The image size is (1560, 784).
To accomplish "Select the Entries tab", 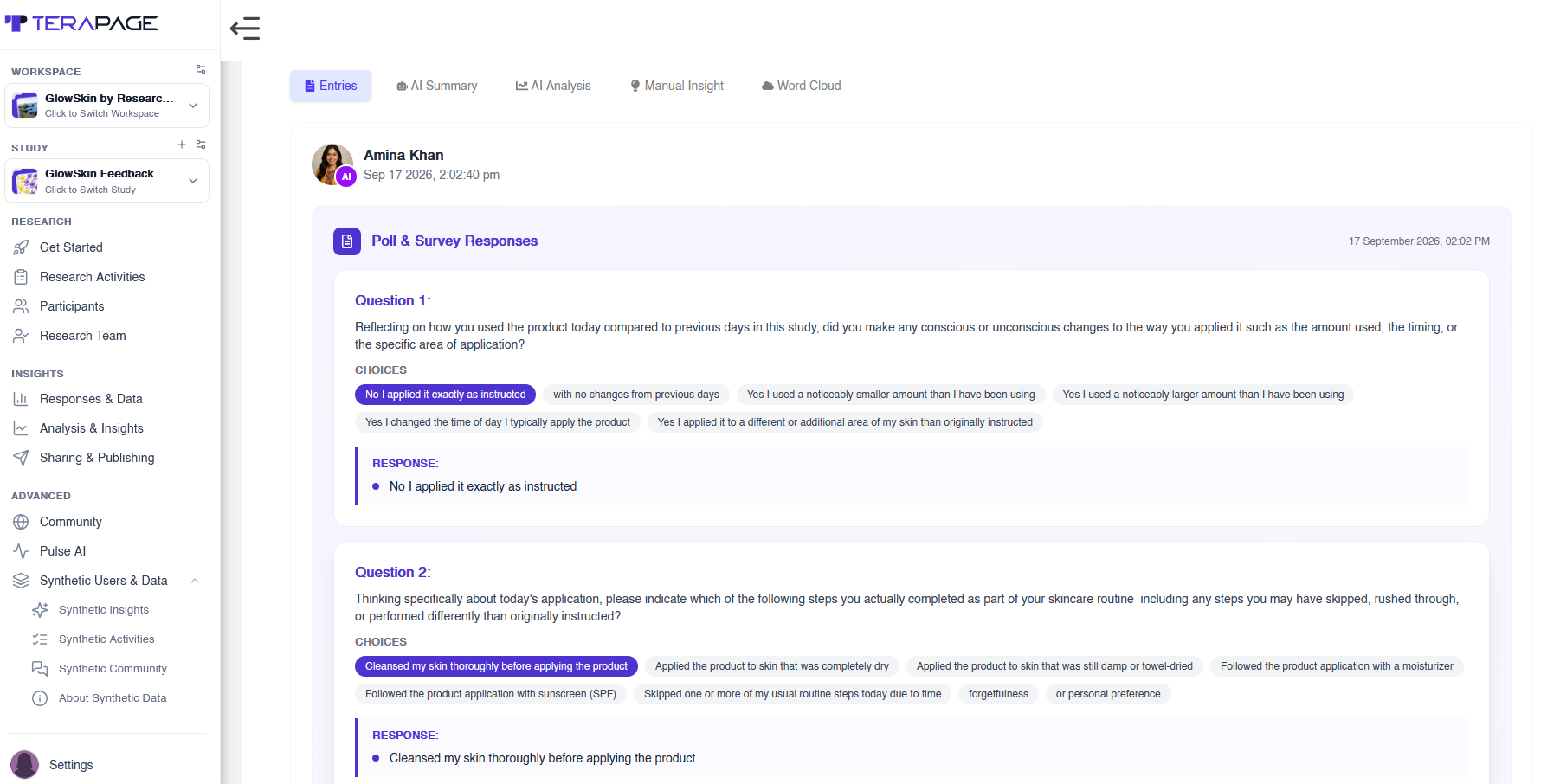I will click(x=331, y=86).
